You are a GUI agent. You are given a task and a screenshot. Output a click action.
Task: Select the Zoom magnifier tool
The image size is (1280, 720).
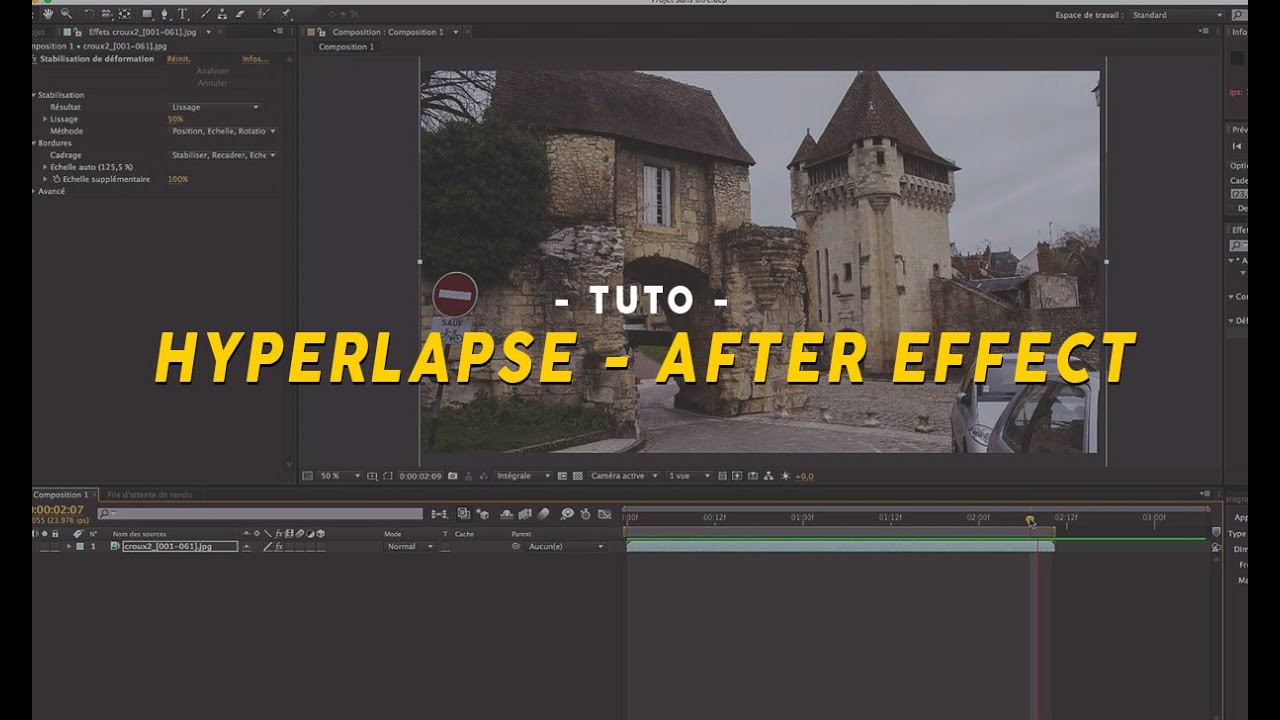click(x=66, y=14)
